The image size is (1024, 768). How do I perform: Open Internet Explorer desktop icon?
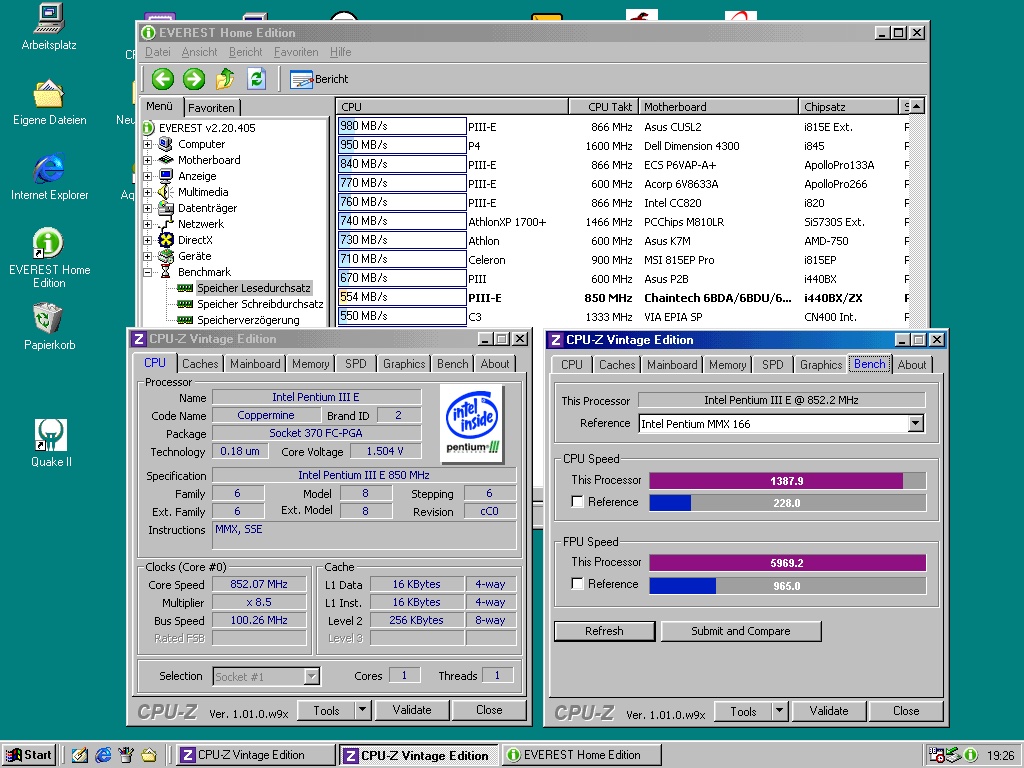tap(49, 170)
